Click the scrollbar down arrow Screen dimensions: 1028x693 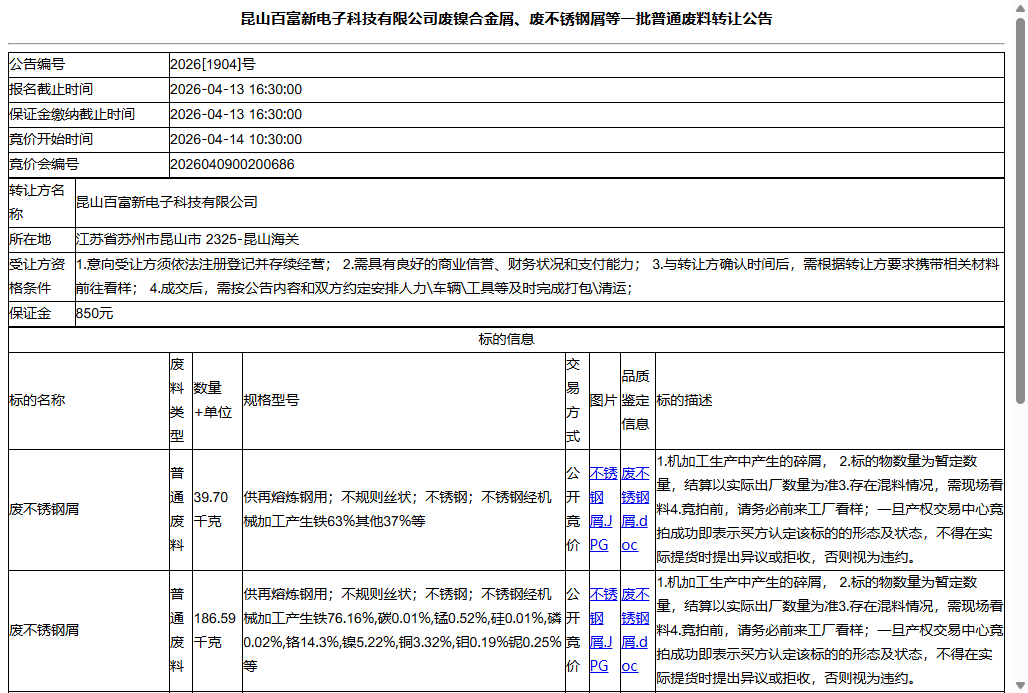pos(1020,686)
